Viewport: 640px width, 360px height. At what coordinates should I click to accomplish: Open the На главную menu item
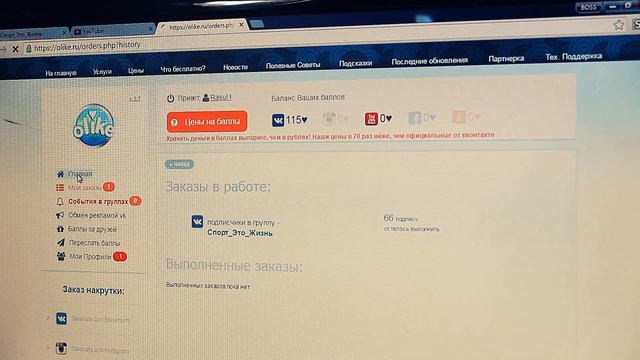61,73
